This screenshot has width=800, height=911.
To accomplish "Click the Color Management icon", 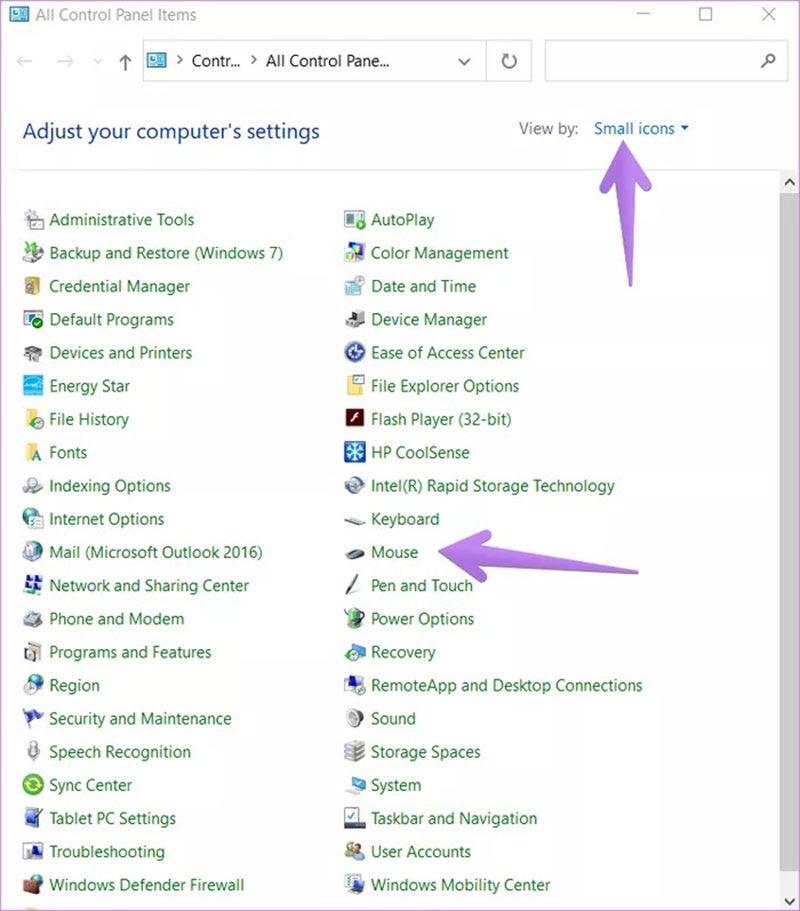I will pyautogui.click(x=354, y=253).
